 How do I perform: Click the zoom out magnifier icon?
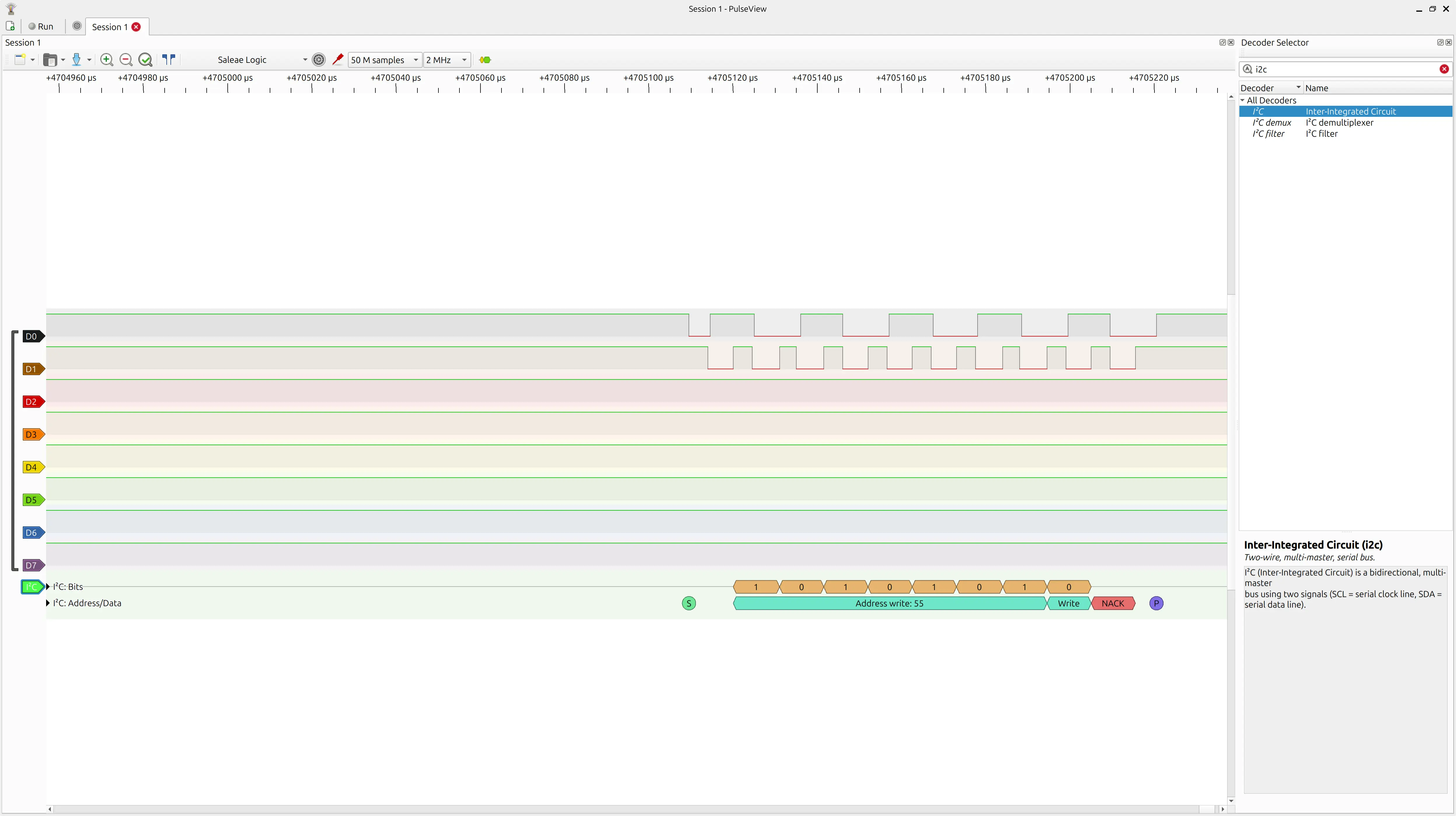tap(126, 60)
